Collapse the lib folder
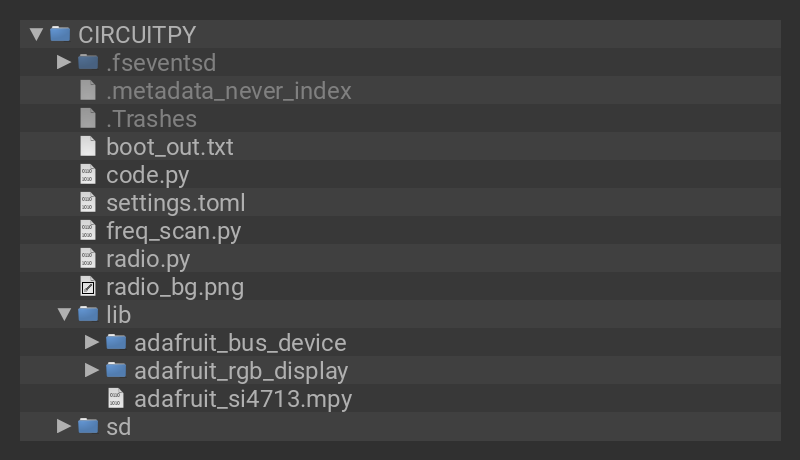Image resolution: width=800 pixels, height=460 pixels. pos(64,314)
